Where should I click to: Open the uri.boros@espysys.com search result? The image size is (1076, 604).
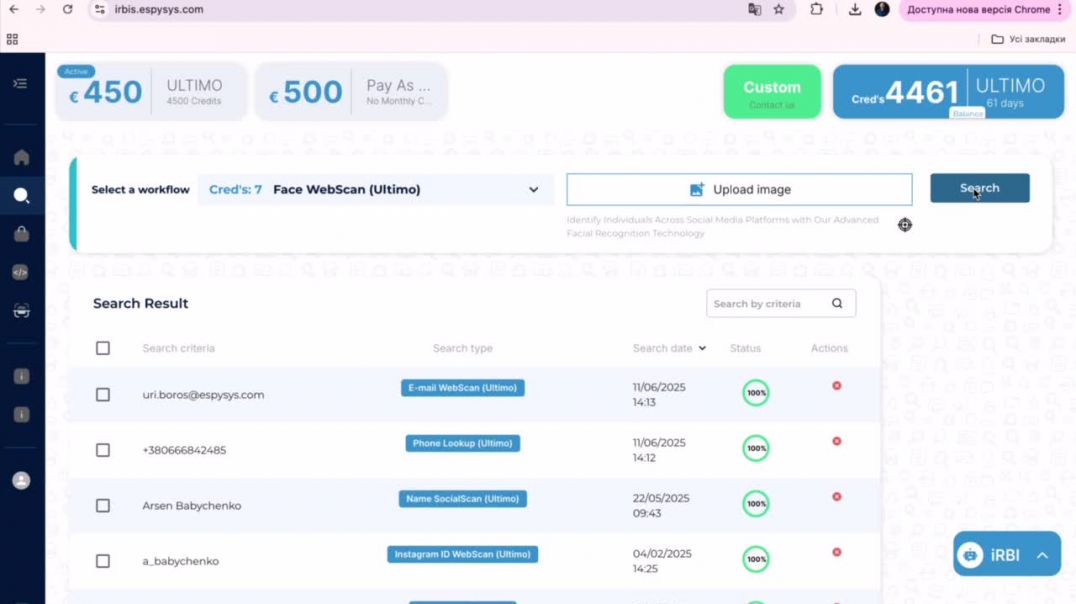(203, 395)
